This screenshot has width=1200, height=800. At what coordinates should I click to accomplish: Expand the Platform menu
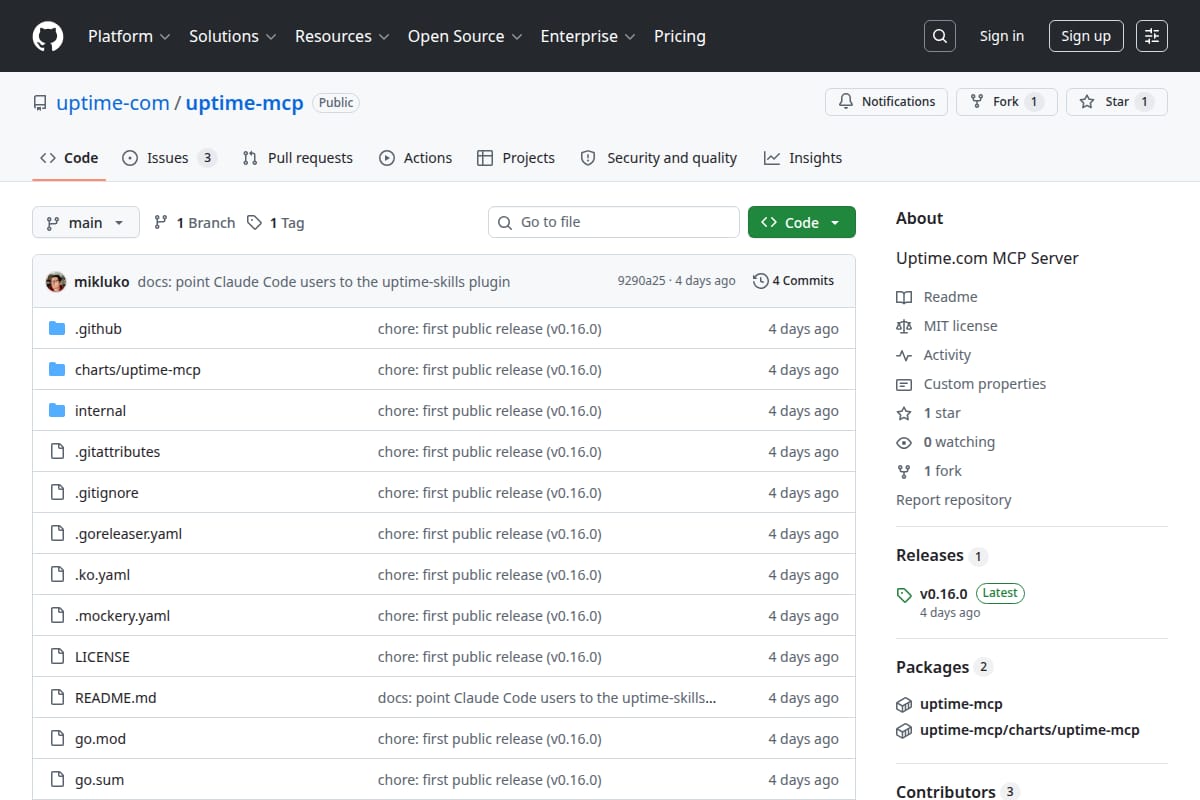(129, 36)
